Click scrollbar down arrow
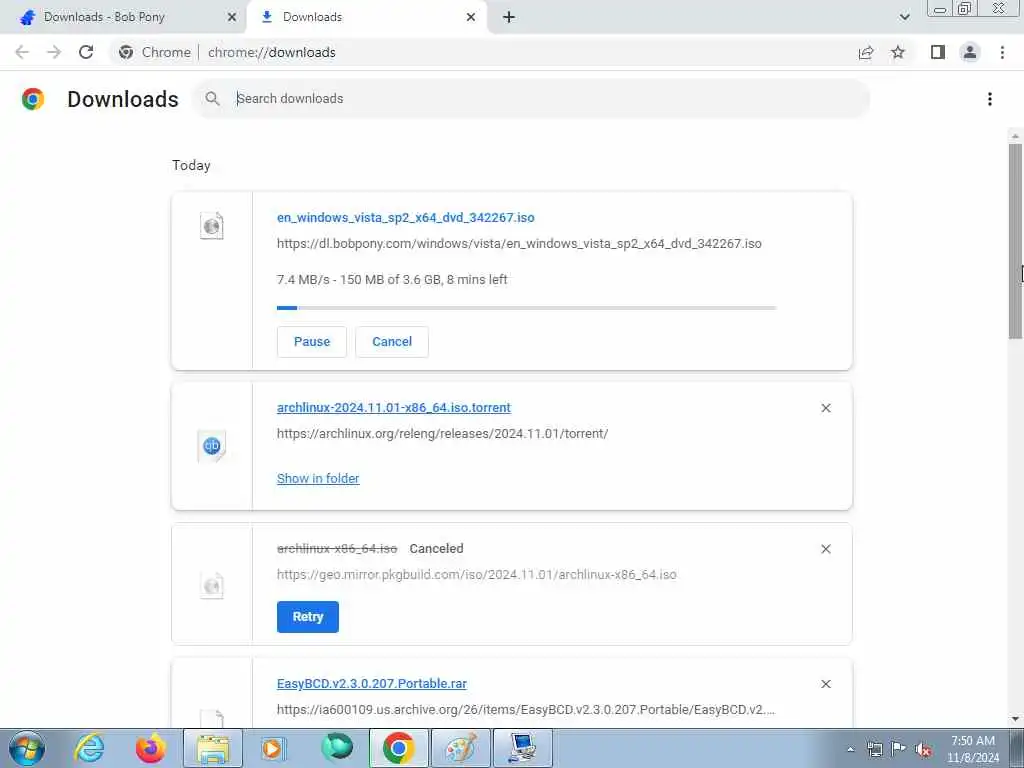Image resolution: width=1024 pixels, height=768 pixels. point(1015,719)
